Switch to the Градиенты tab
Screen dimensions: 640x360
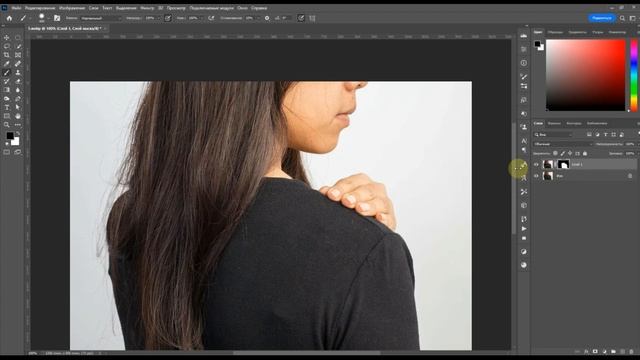tap(578, 32)
